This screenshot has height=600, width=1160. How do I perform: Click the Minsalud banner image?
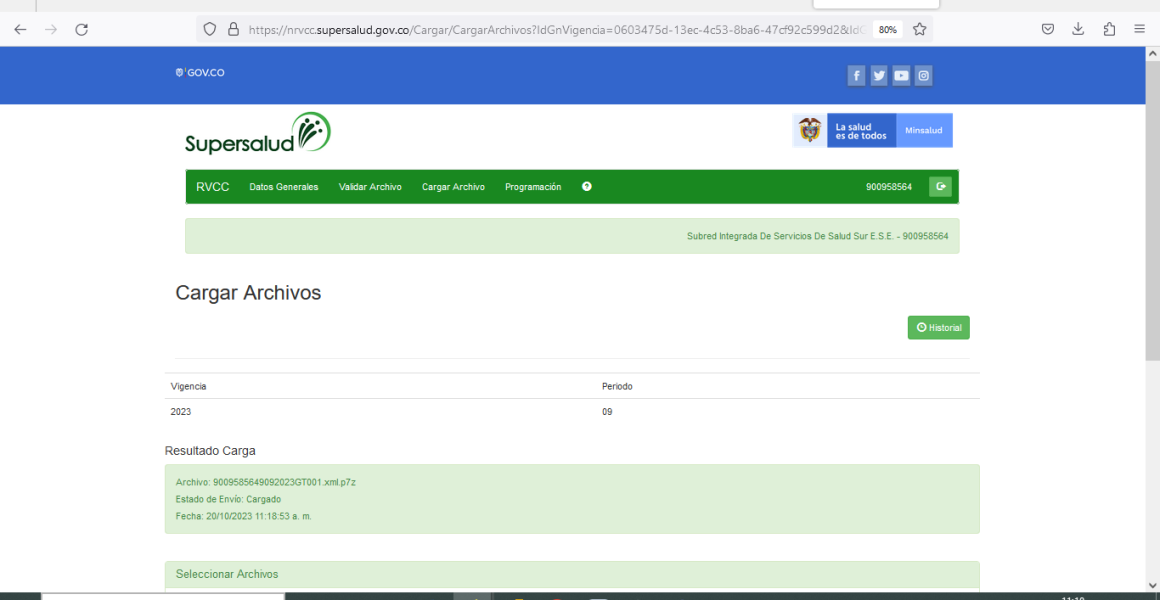tap(872, 131)
